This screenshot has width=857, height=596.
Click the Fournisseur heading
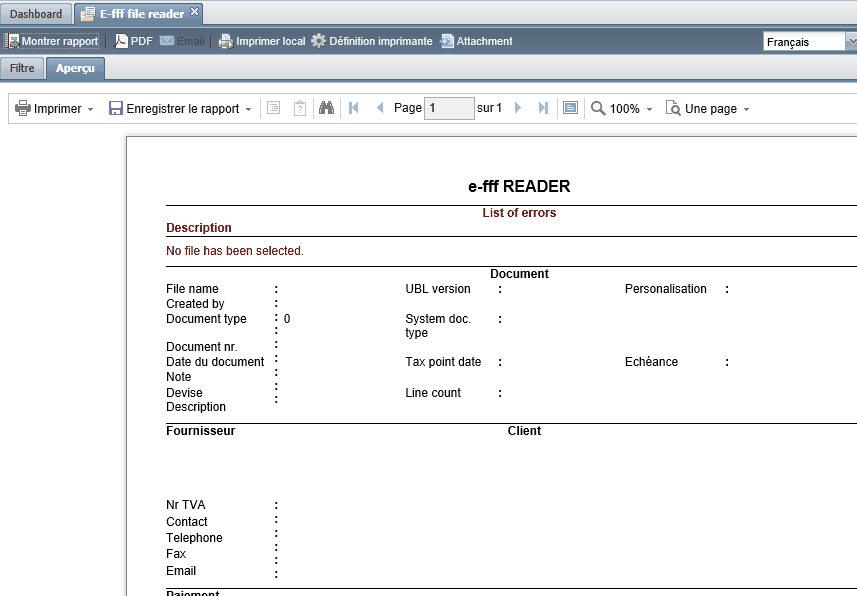coord(201,431)
